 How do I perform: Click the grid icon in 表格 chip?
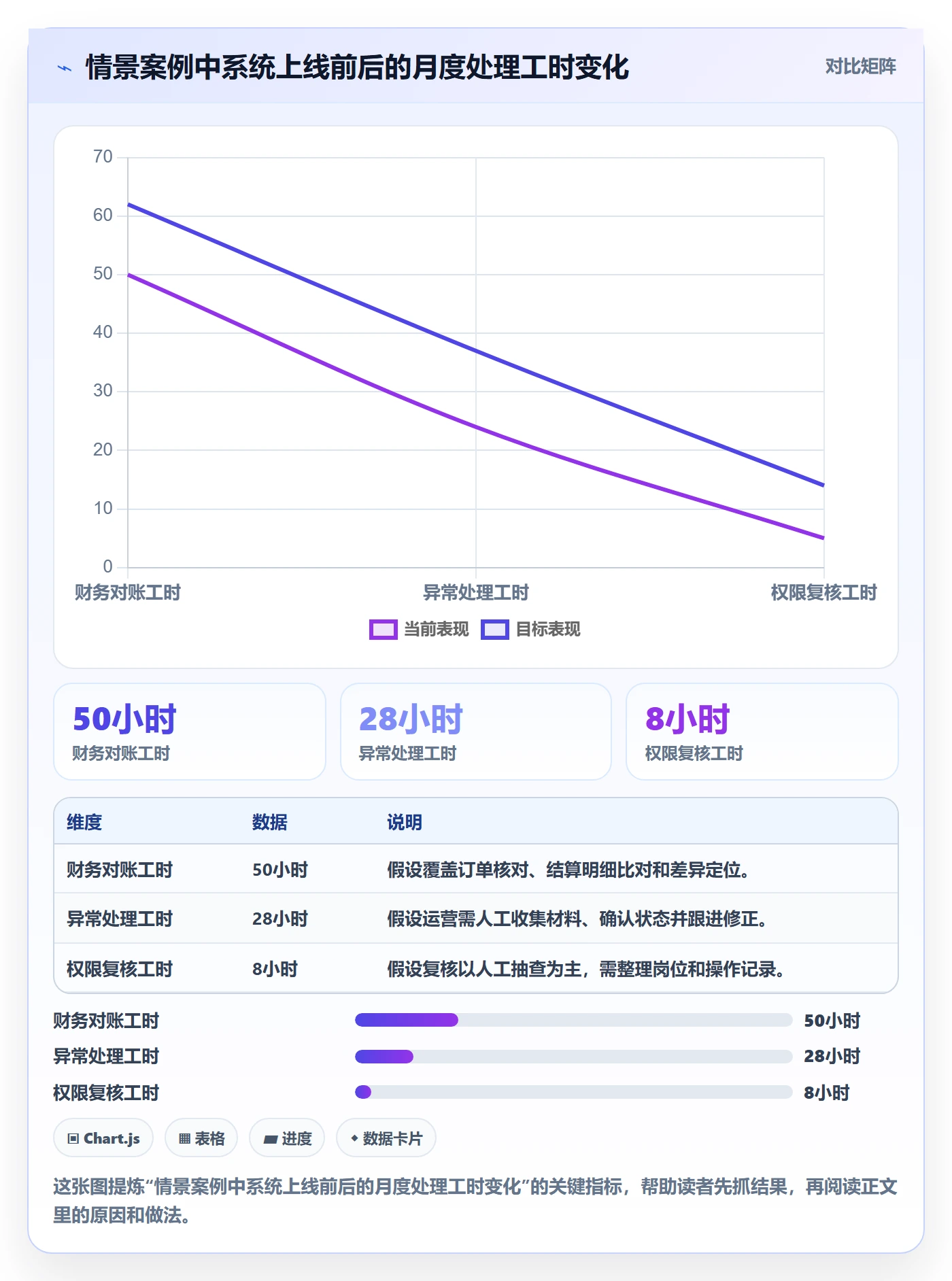tap(184, 1139)
